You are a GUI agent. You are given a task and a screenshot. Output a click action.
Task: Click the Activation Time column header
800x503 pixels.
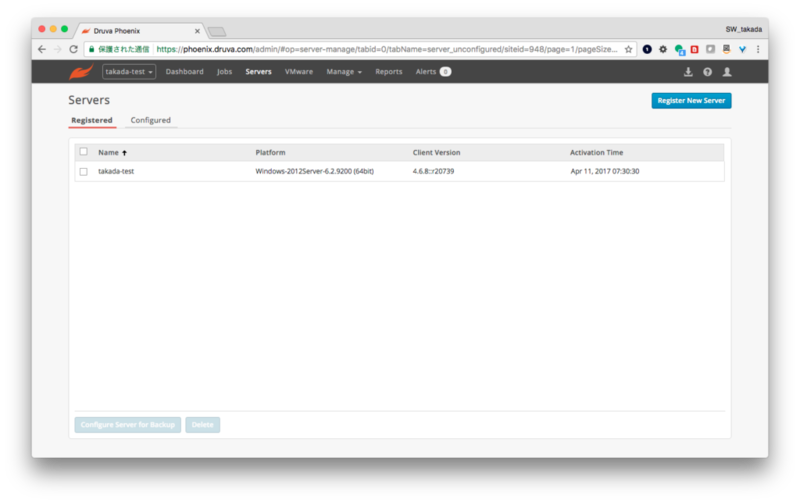pyautogui.click(x=596, y=153)
